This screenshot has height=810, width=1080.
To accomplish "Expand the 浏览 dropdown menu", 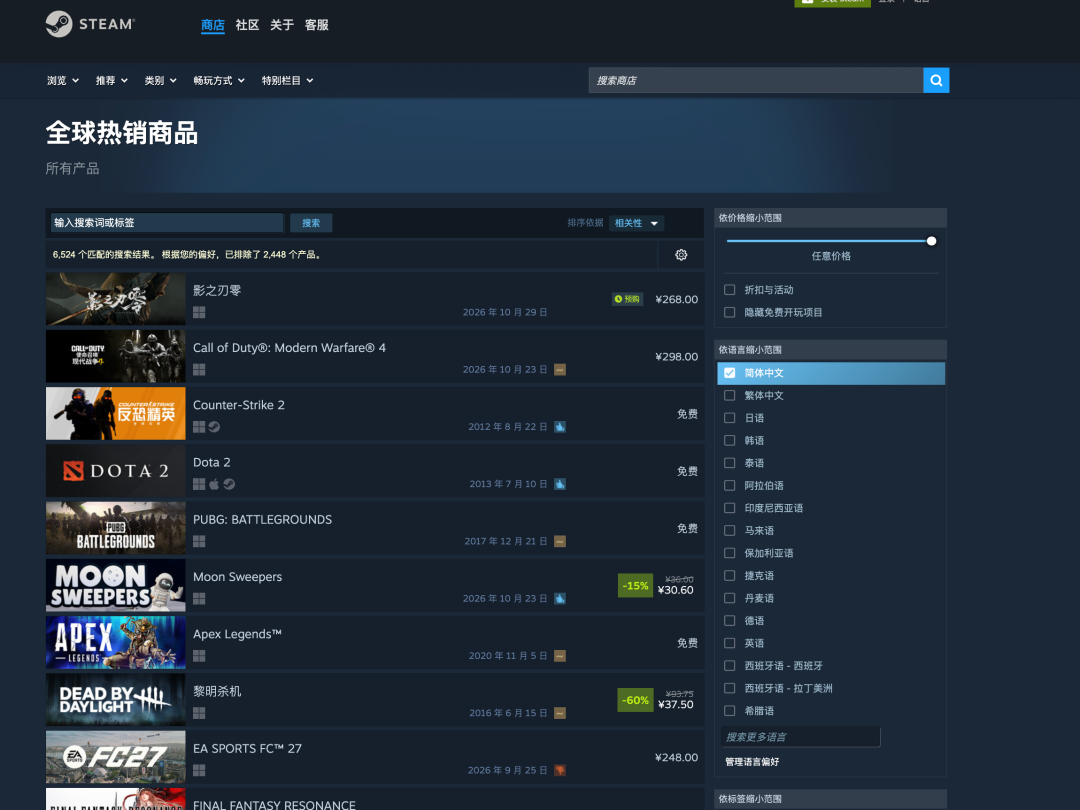I will [x=63, y=81].
